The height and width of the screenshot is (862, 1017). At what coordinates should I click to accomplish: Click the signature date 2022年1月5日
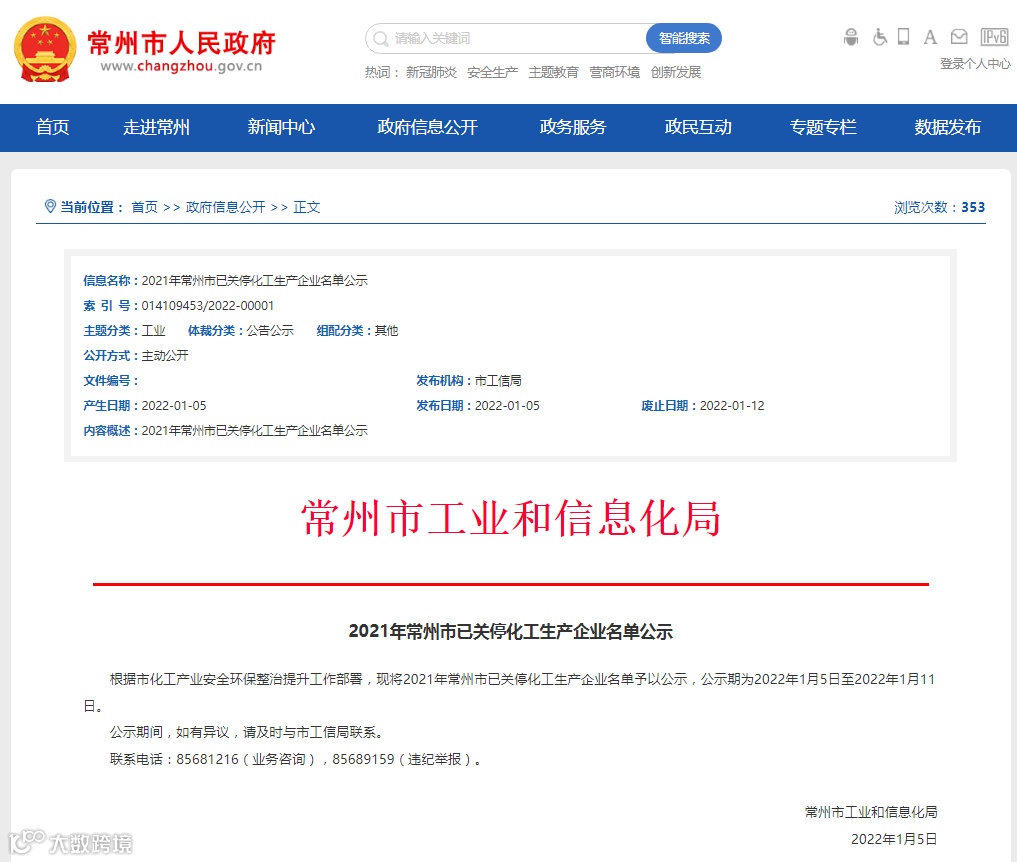pos(894,839)
